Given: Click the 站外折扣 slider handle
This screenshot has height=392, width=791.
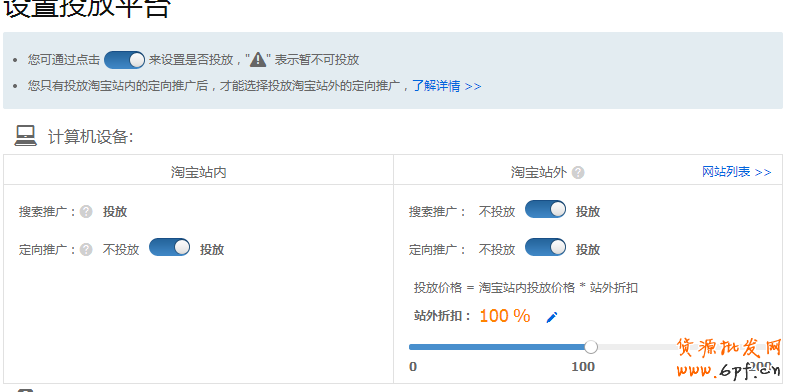Looking at the screenshot, I should click(x=591, y=347).
